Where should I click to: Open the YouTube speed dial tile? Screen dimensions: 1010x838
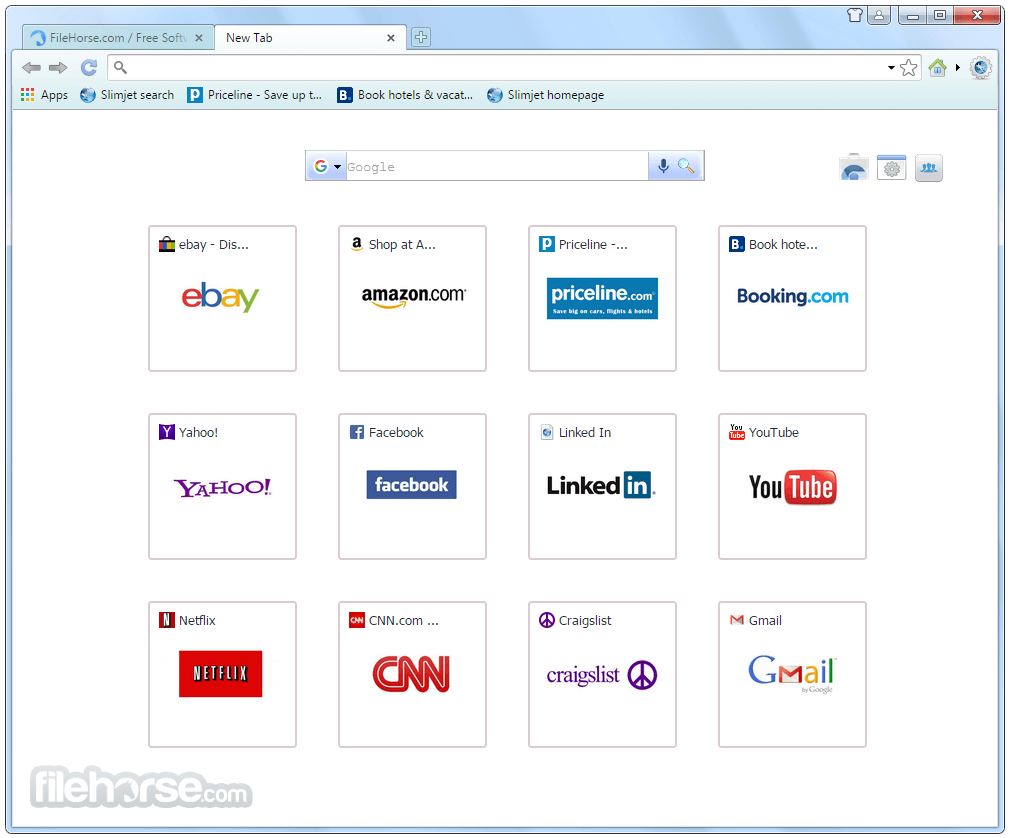tap(792, 486)
